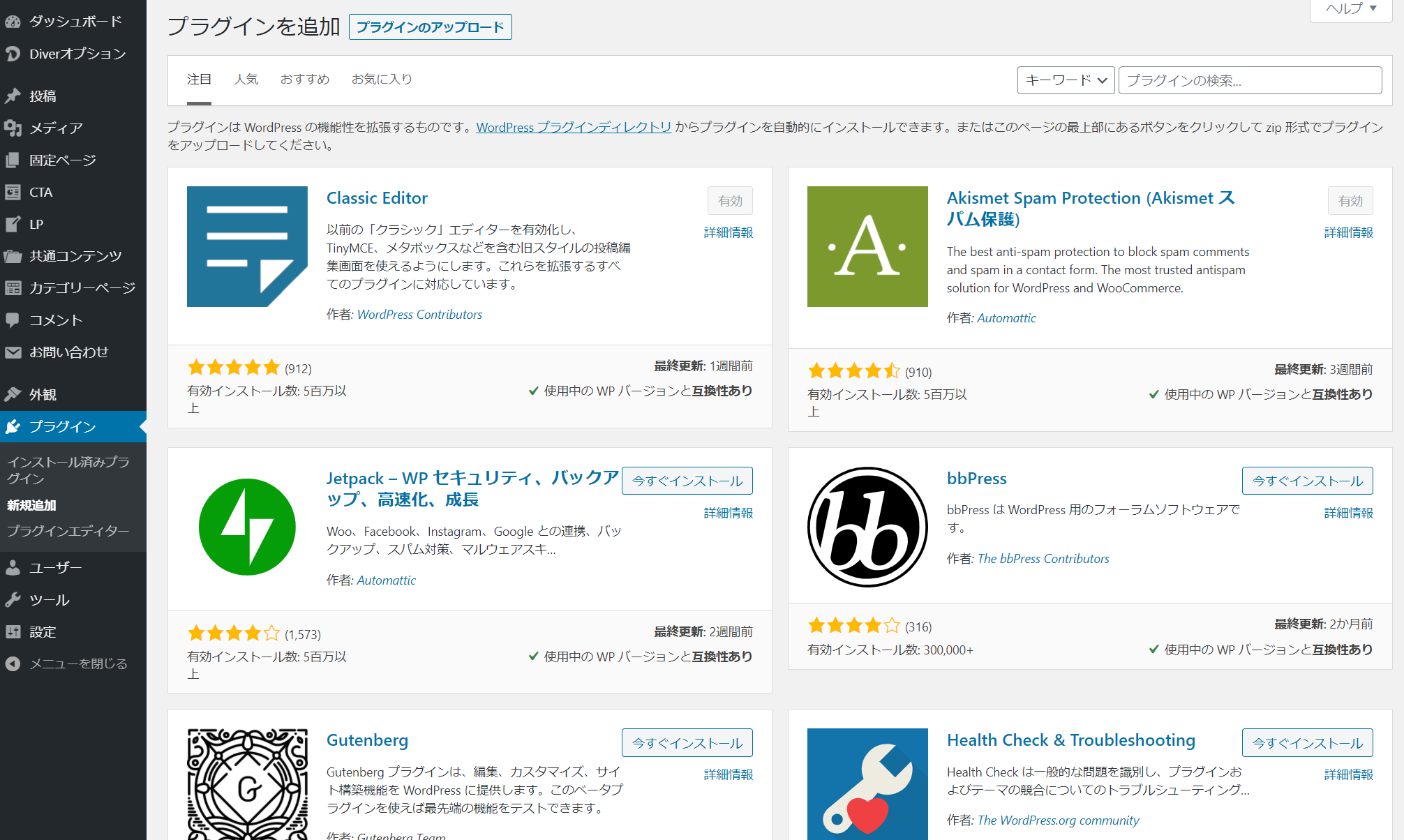Click the settings icon beside 設定

13,632
